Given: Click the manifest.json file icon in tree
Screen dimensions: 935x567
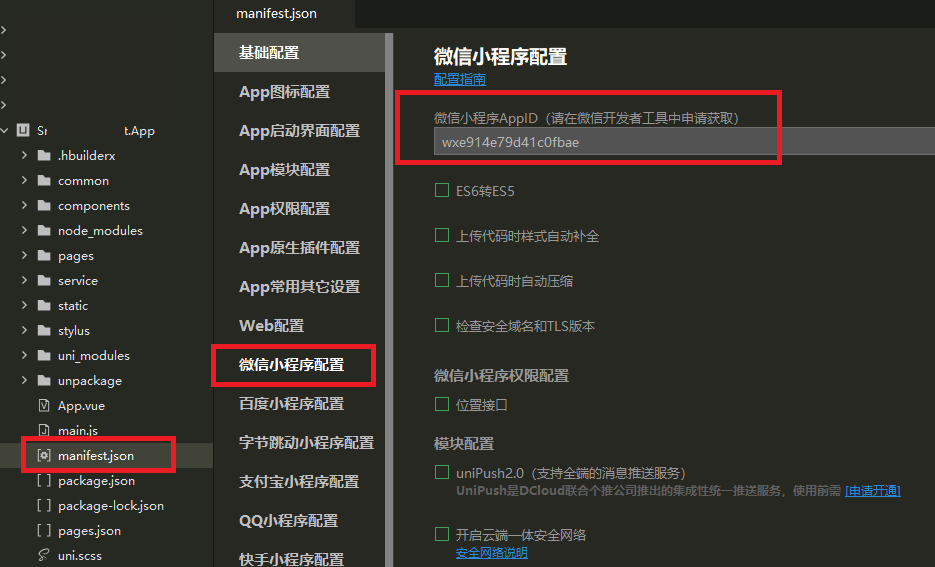Looking at the screenshot, I should 43,455.
